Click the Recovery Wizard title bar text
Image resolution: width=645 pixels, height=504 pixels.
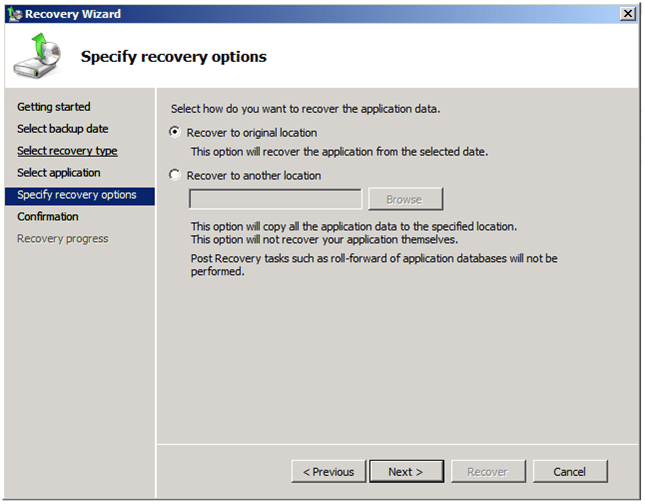coord(73,14)
